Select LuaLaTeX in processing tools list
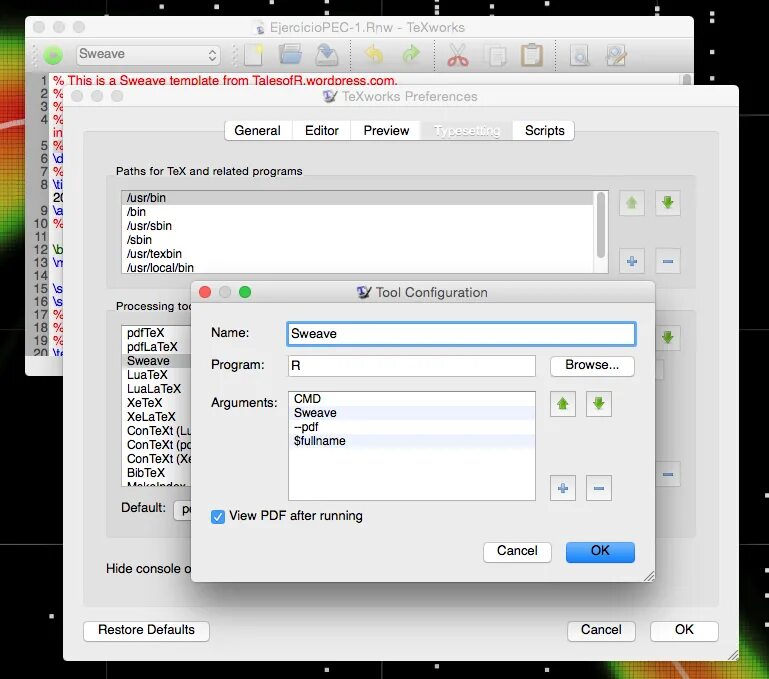Viewport: 769px width, 679px height. pos(156,389)
